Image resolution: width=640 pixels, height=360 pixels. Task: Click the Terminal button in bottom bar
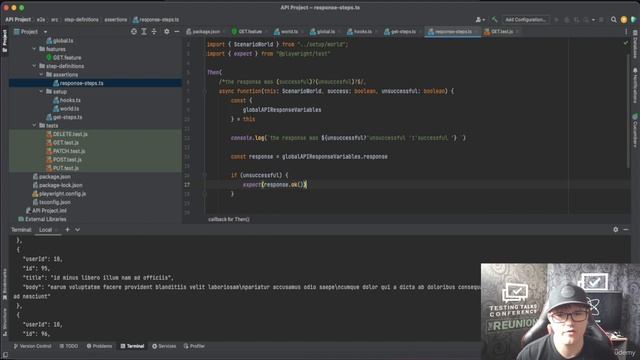pos(132,346)
